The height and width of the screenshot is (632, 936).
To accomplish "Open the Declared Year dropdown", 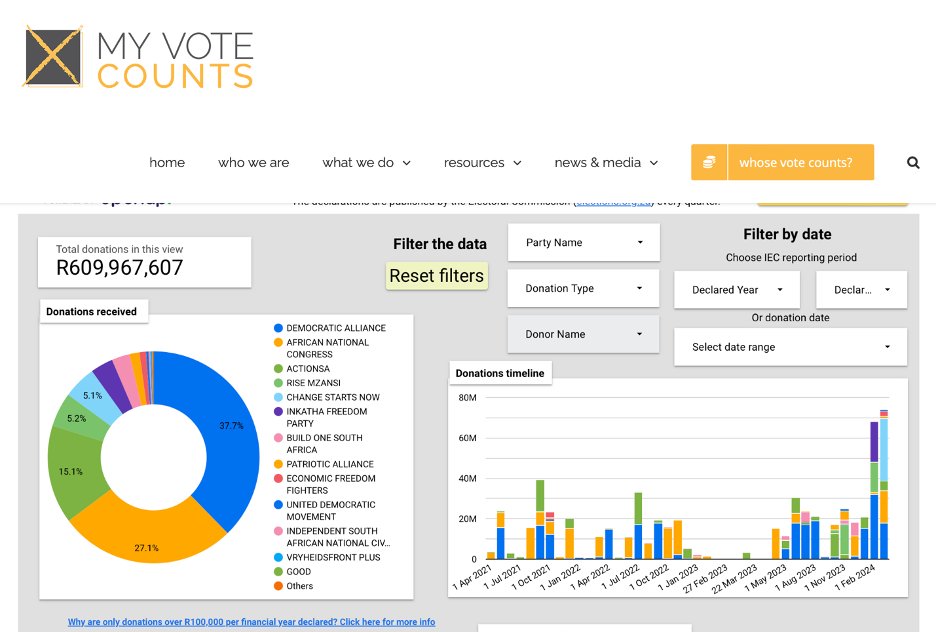I will [737, 289].
